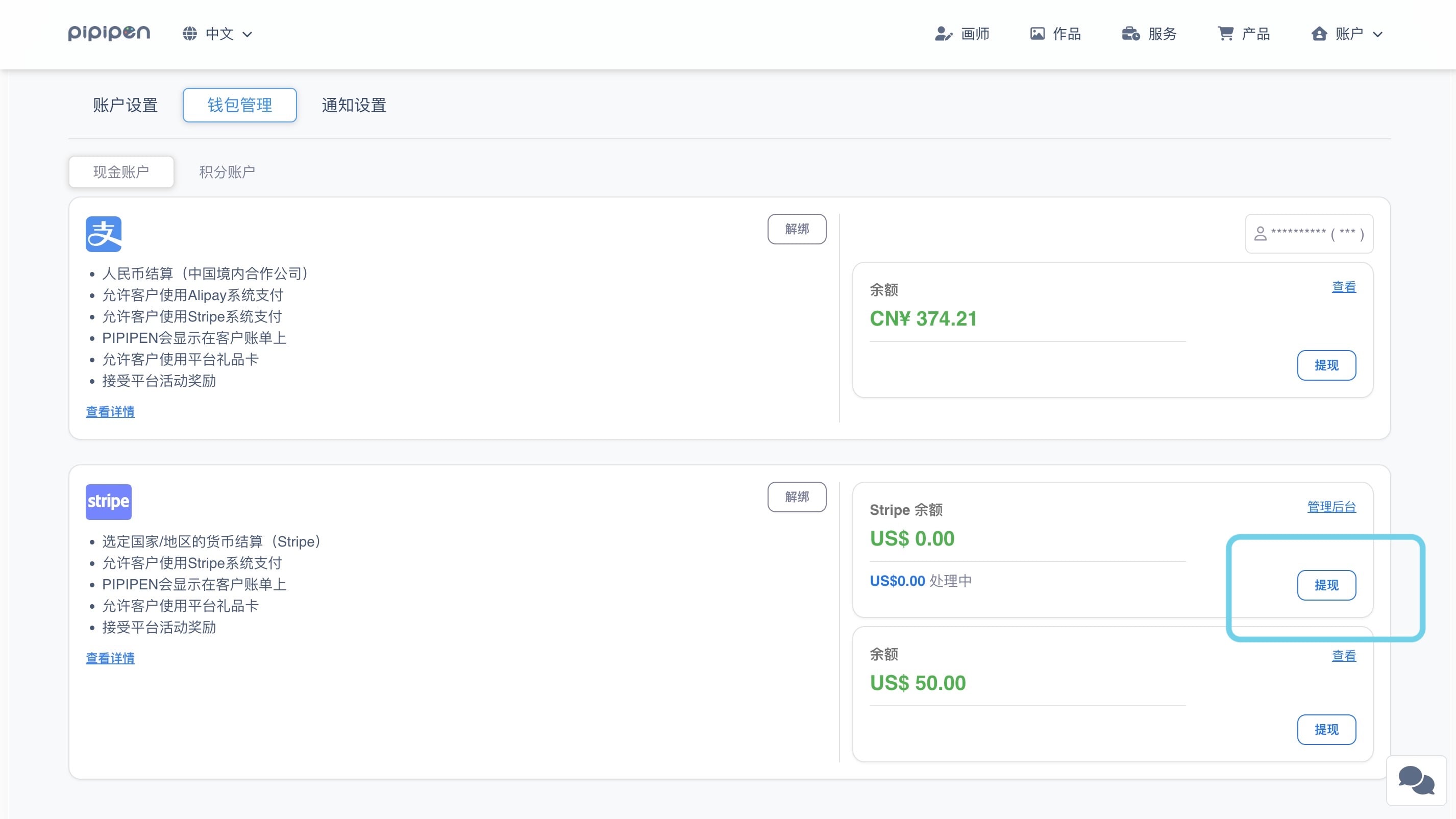The width and height of the screenshot is (1456, 819).
Task: Switch to 通知设置 tab
Action: [x=354, y=105]
